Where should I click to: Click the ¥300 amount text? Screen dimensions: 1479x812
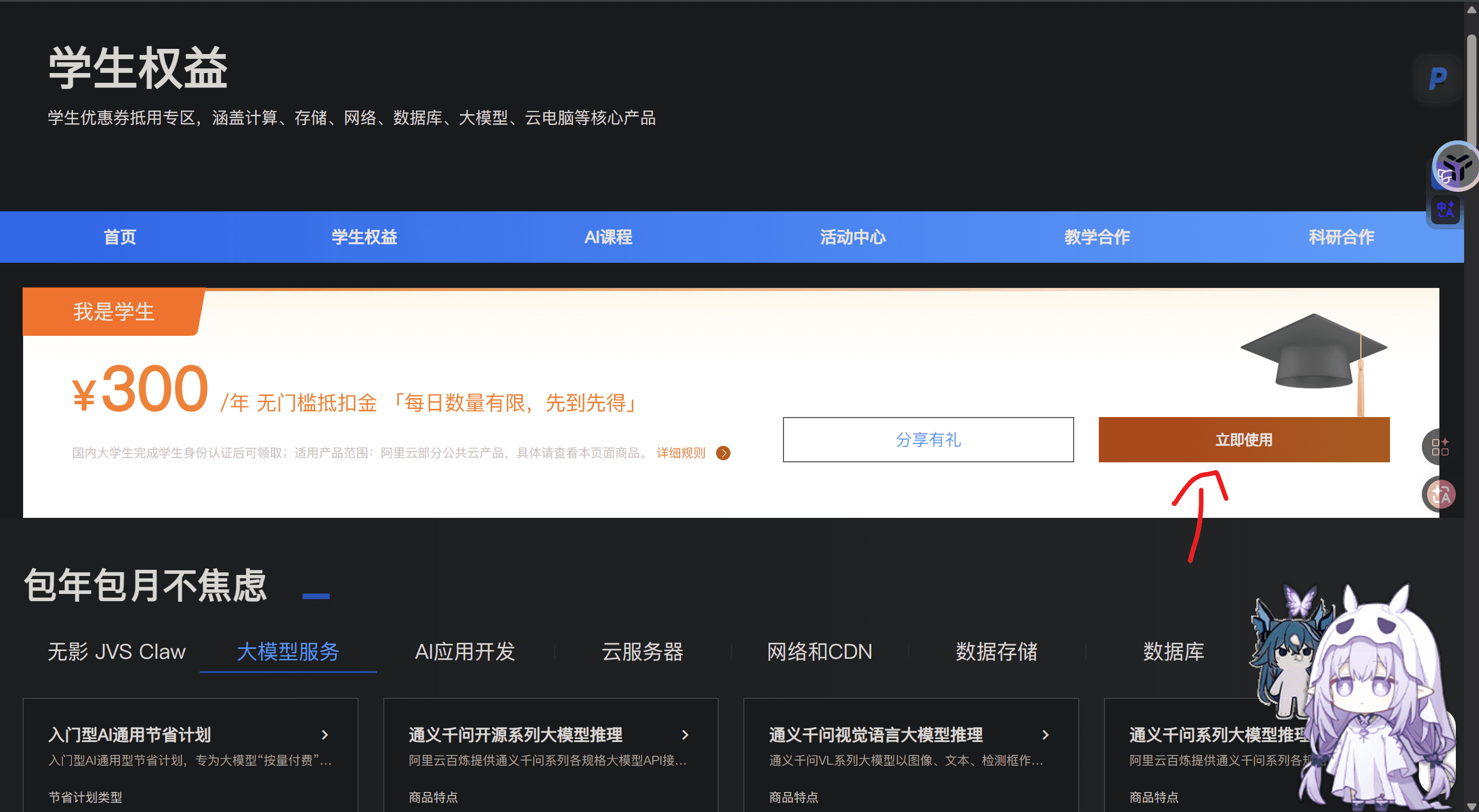140,389
